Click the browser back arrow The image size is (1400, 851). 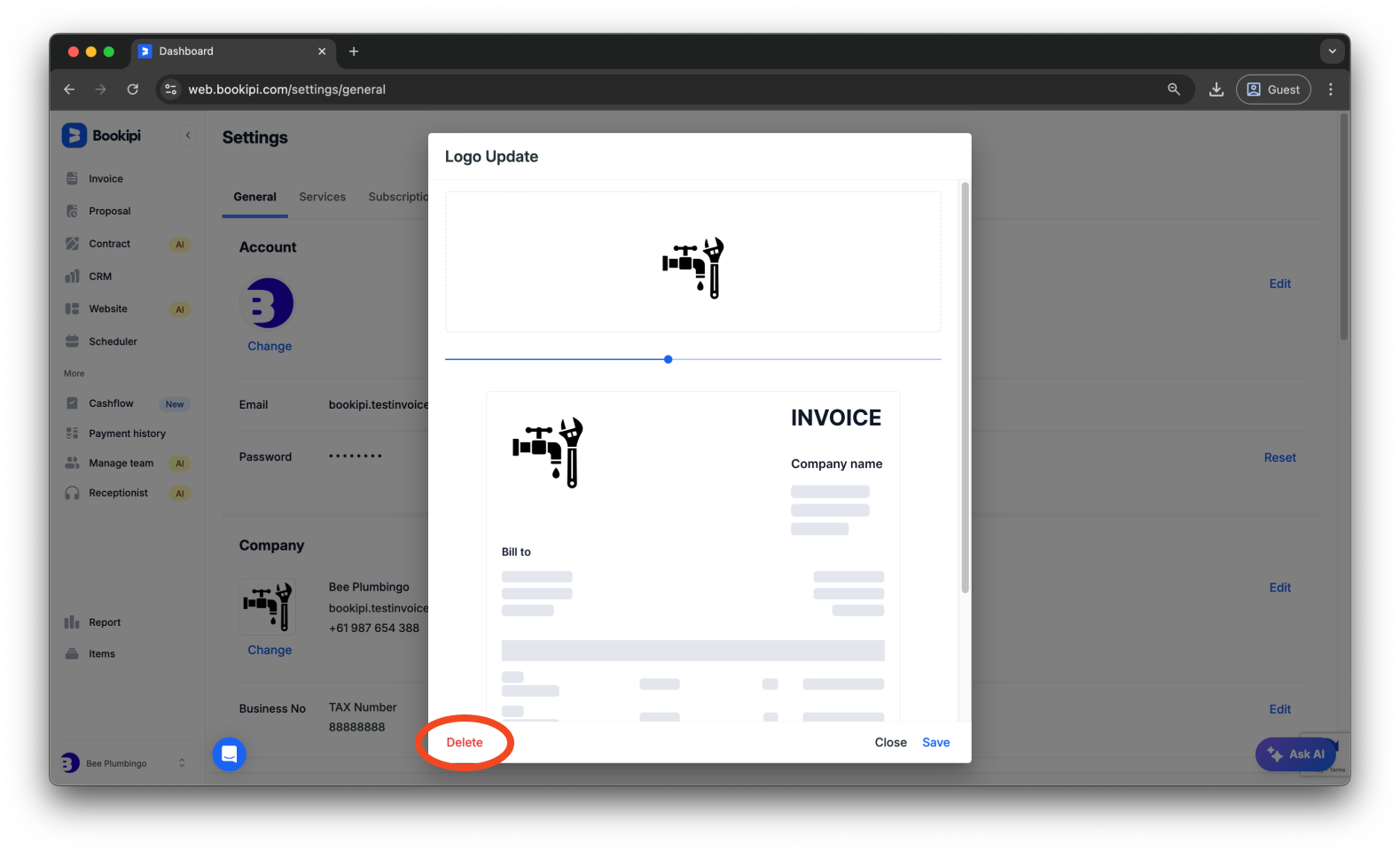coord(69,90)
